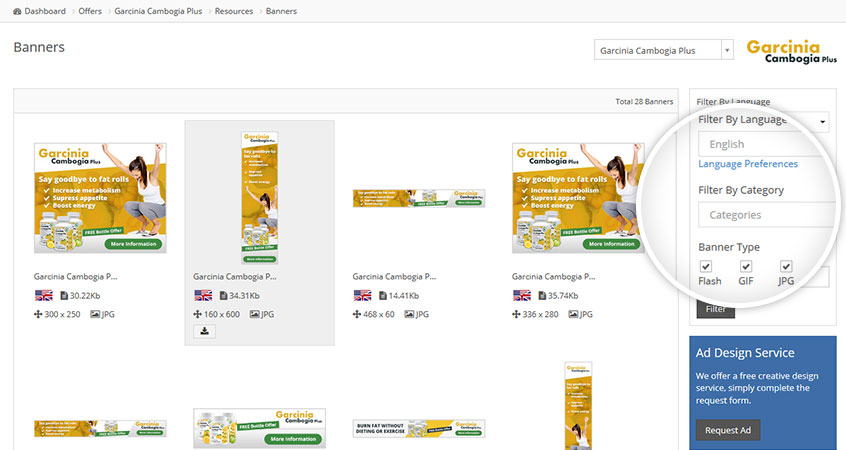This screenshot has width=846, height=450.
Task: Click the Garcinia Cambogia Plus logo
Action: point(792,51)
